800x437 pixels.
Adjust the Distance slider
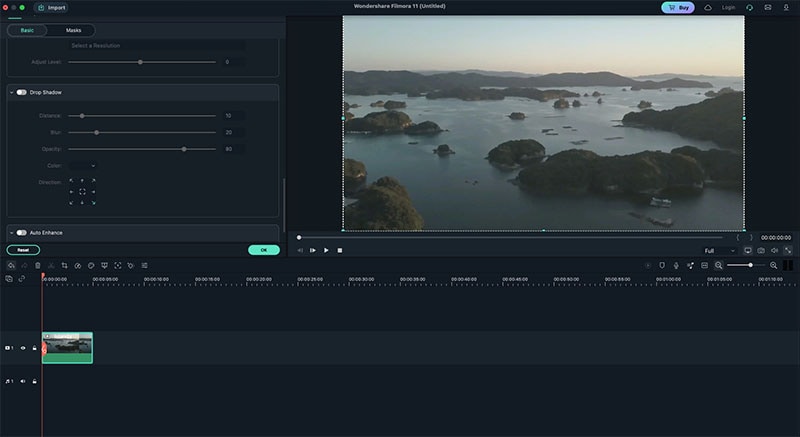click(142, 116)
